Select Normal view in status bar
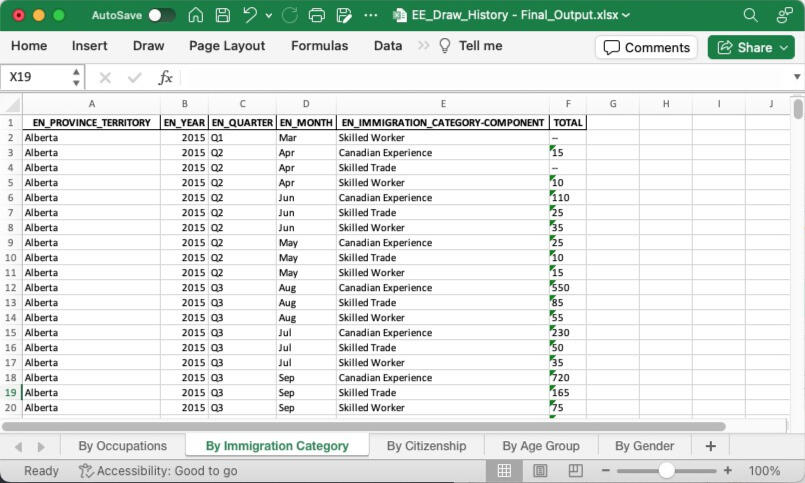Screen dimensions: 805x483 pyautogui.click(x=505, y=470)
